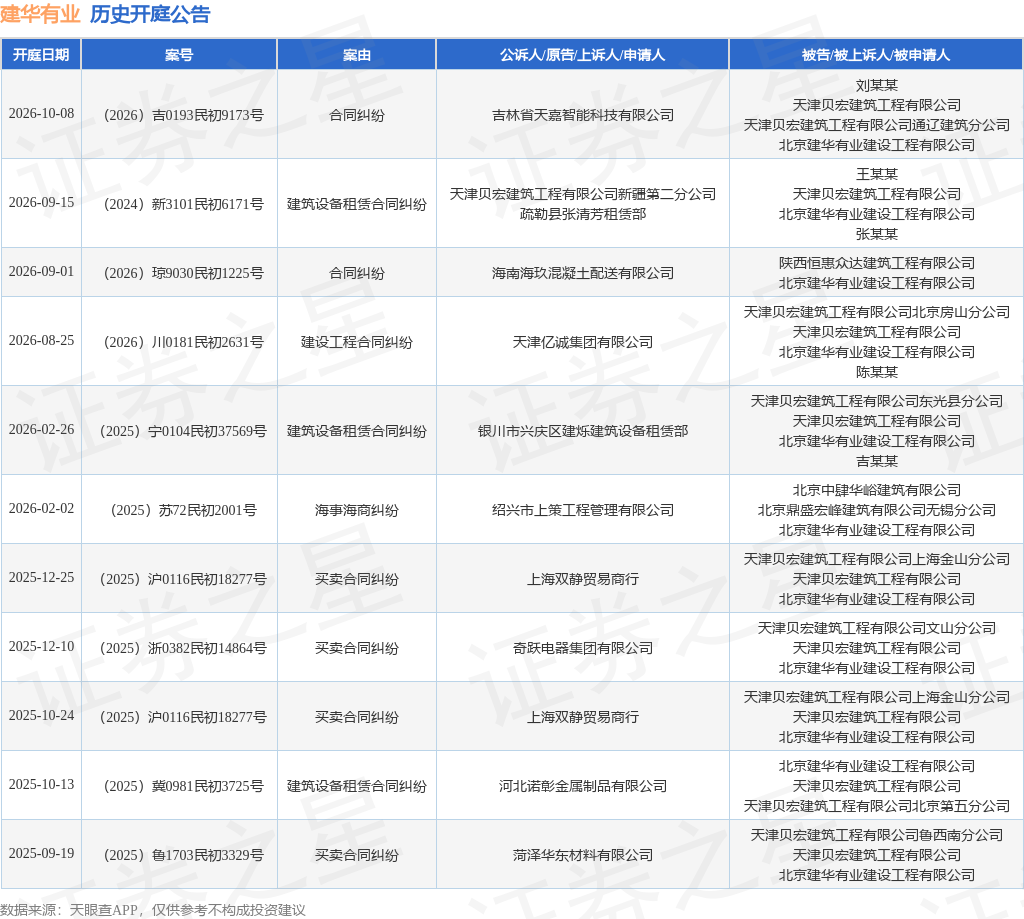Image resolution: width=1024 pixels, height=919 pixels.
Task: Click the 案由 column header
Action: click(357, 55)
